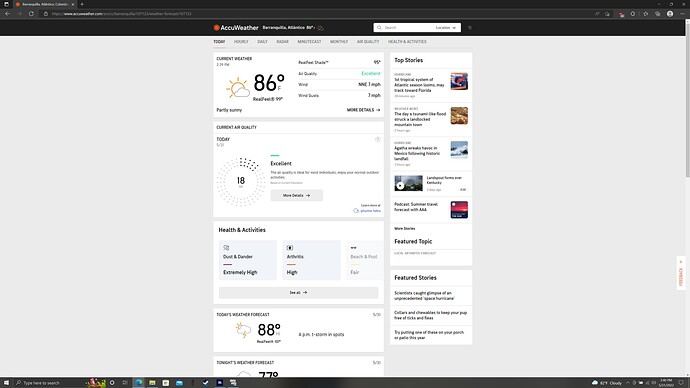This screenshot has width=690, height=388.
Task: Click See all in Health & Activities
Action: coord(298,293)
